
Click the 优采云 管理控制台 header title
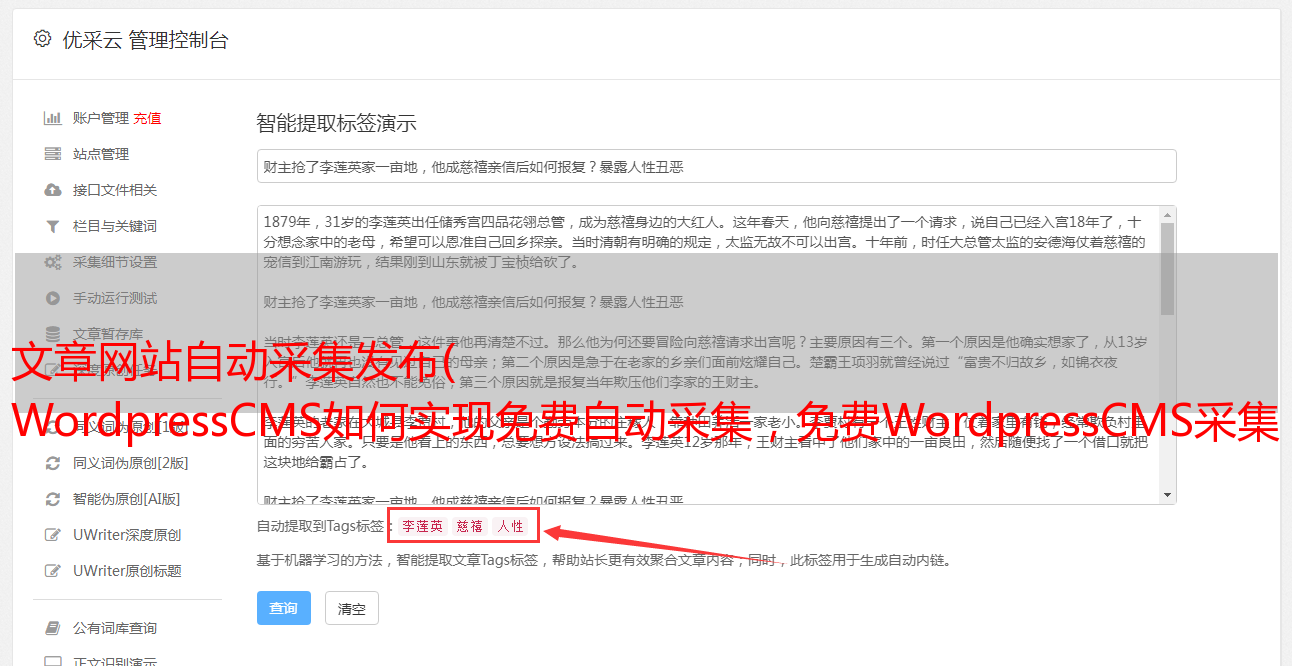(145, 40)
